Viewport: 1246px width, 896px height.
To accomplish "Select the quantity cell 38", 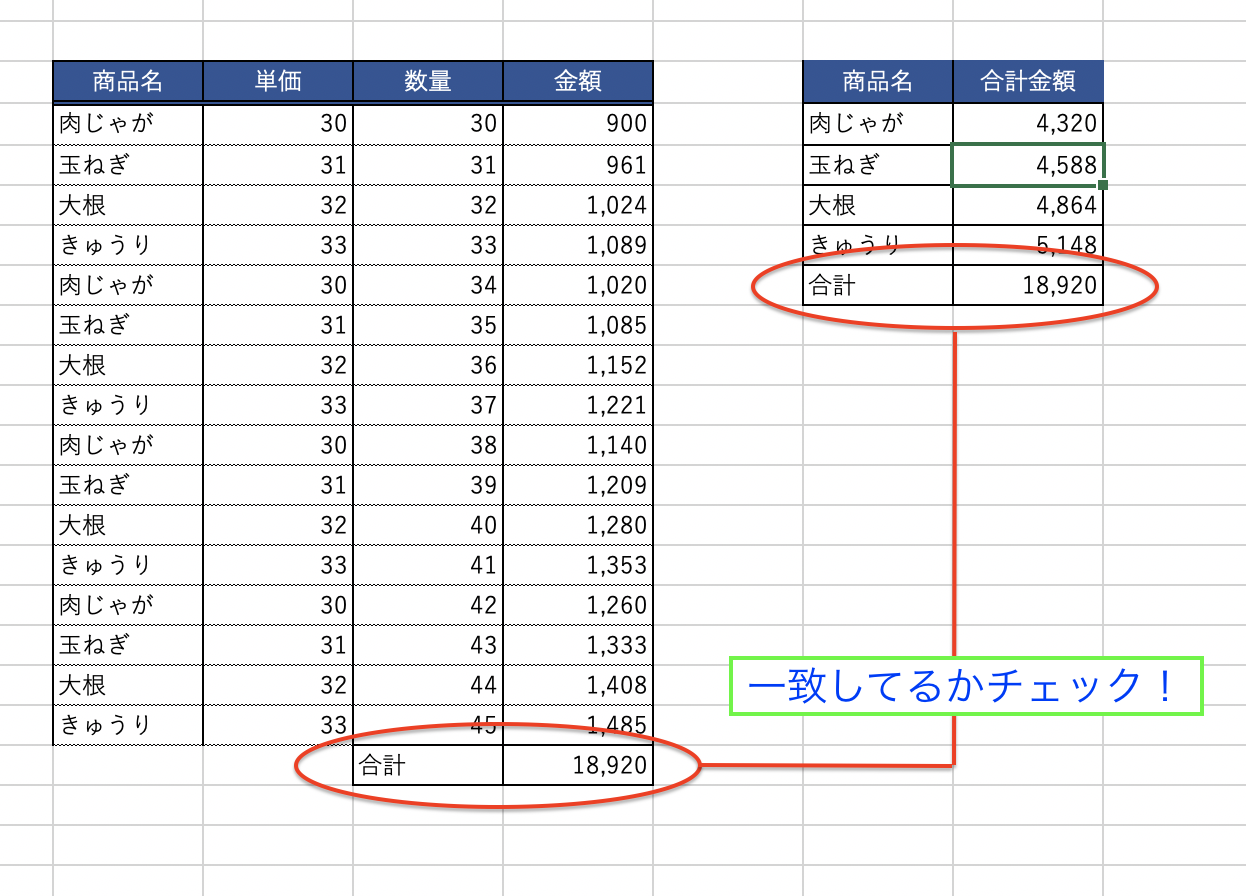I will point(428,445).
